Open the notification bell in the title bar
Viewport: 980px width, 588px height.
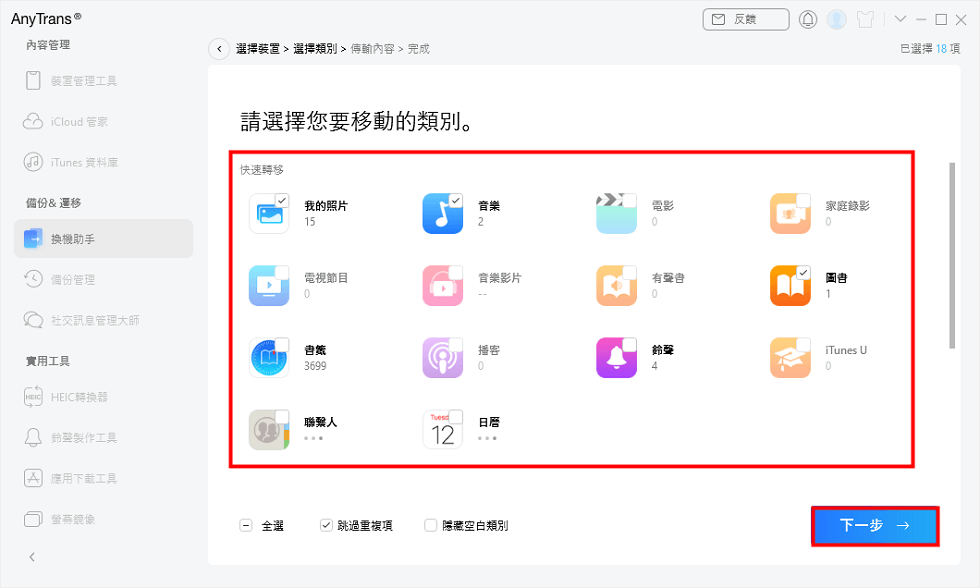point(808,18)
